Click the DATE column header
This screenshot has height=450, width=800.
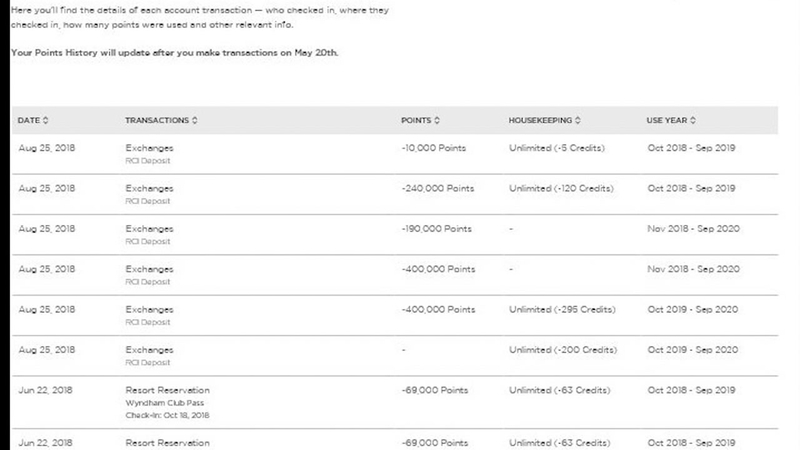click(29, 120)
